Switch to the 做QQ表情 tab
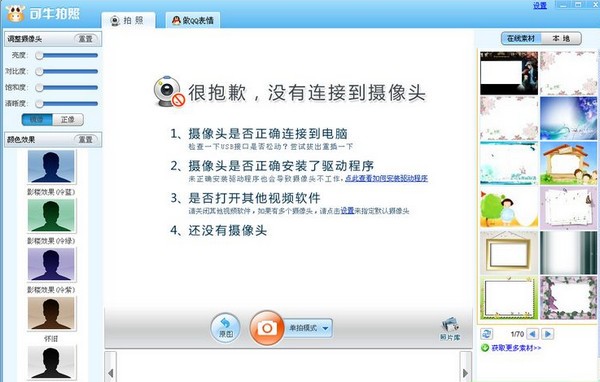The width and height of the screenshot is (600, 382). point(193,20)
